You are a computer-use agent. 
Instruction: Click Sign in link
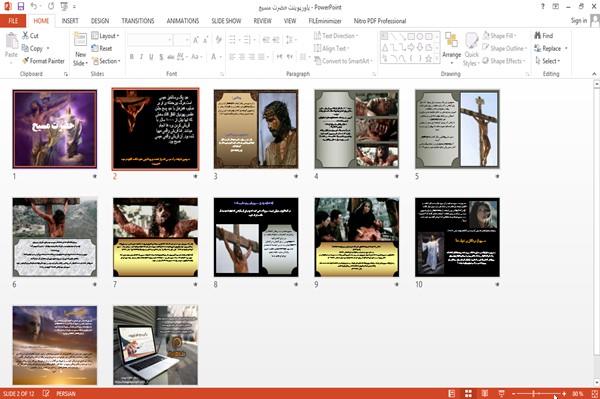[x=579, y=21]
